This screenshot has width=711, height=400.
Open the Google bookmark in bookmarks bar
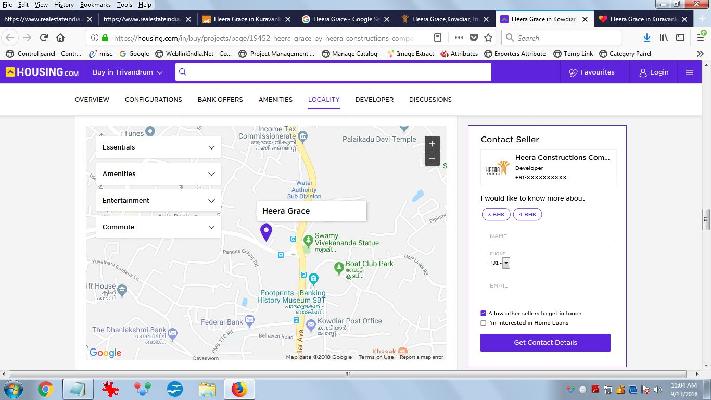pyautogui.click(x=134, y=54)
